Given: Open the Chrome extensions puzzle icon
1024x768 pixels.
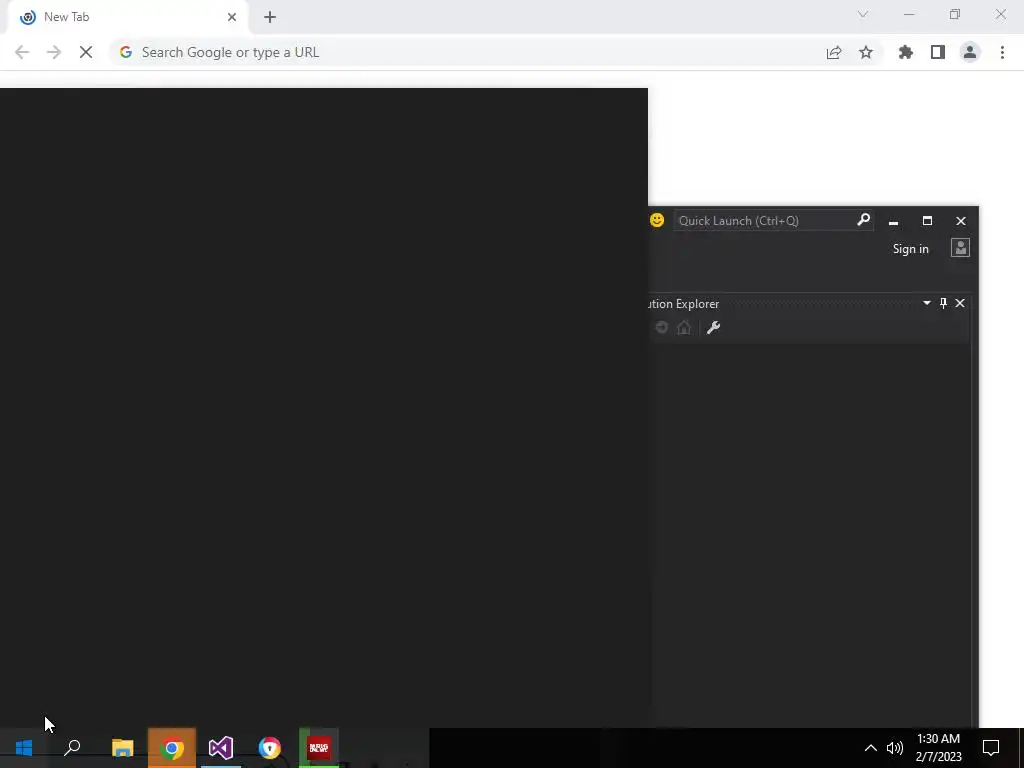Looking at the screenshot, I should 906,52.
